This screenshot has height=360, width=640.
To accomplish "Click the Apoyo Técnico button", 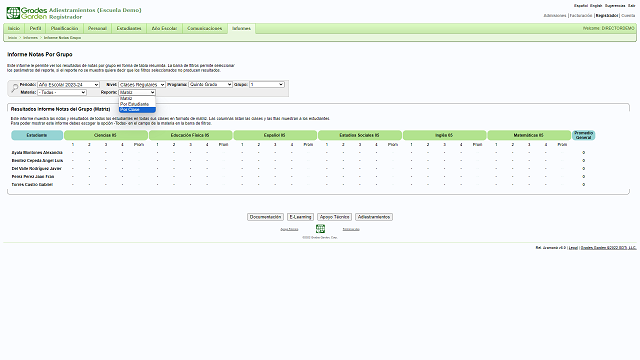I will coord(334,217).
